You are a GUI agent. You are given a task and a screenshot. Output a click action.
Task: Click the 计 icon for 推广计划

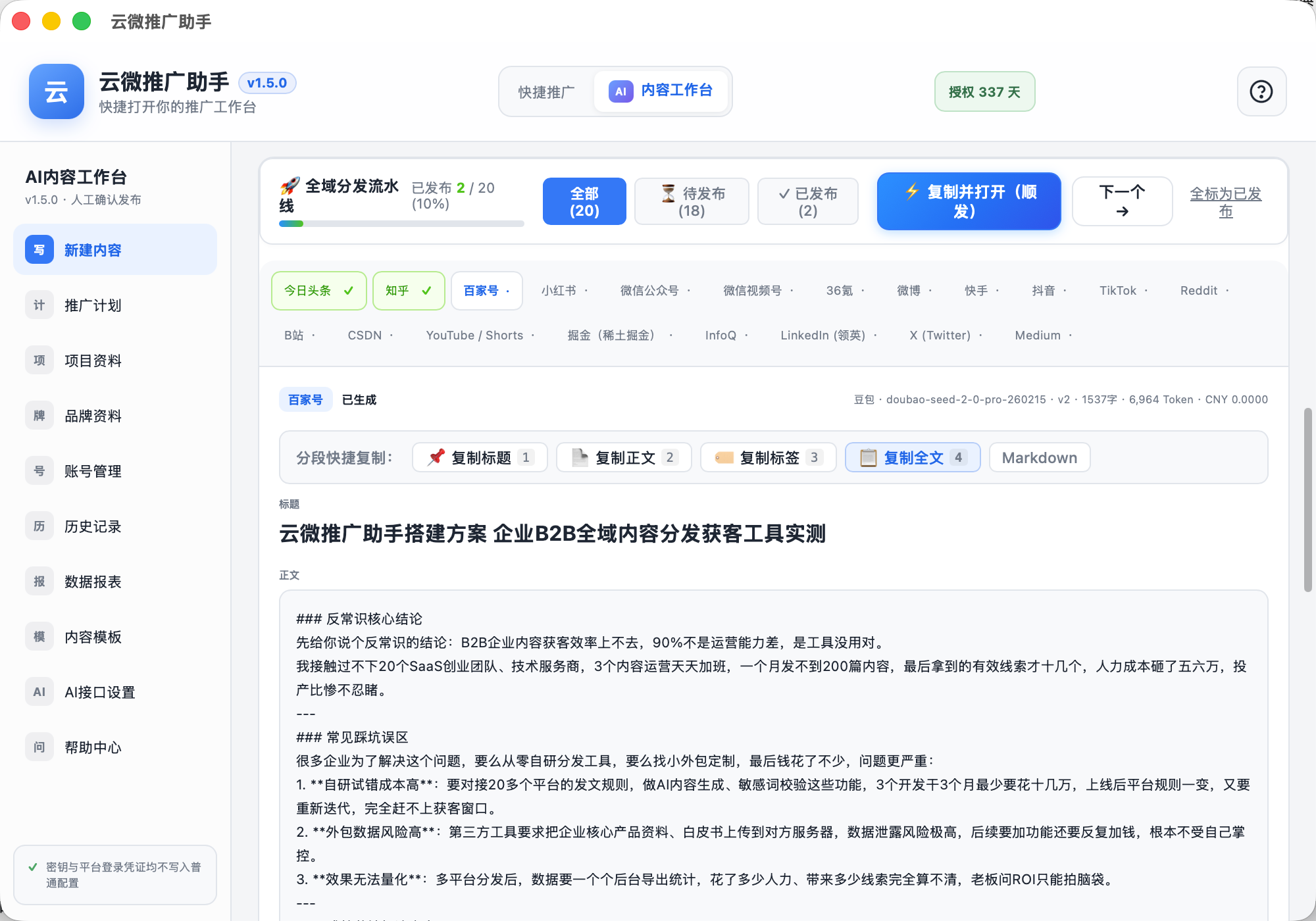(39, 305)
